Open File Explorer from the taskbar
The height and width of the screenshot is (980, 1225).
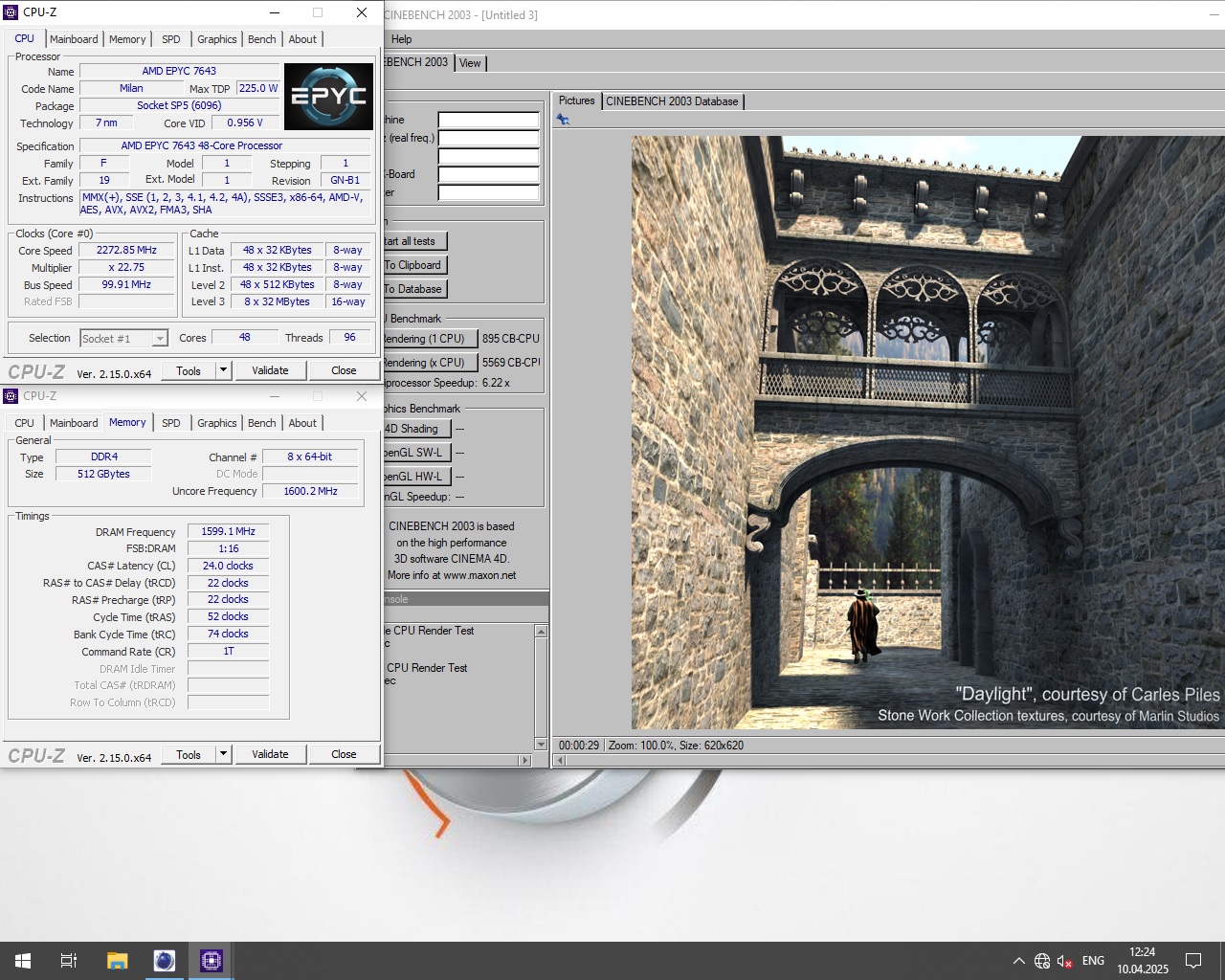click(x=117, y=961)
